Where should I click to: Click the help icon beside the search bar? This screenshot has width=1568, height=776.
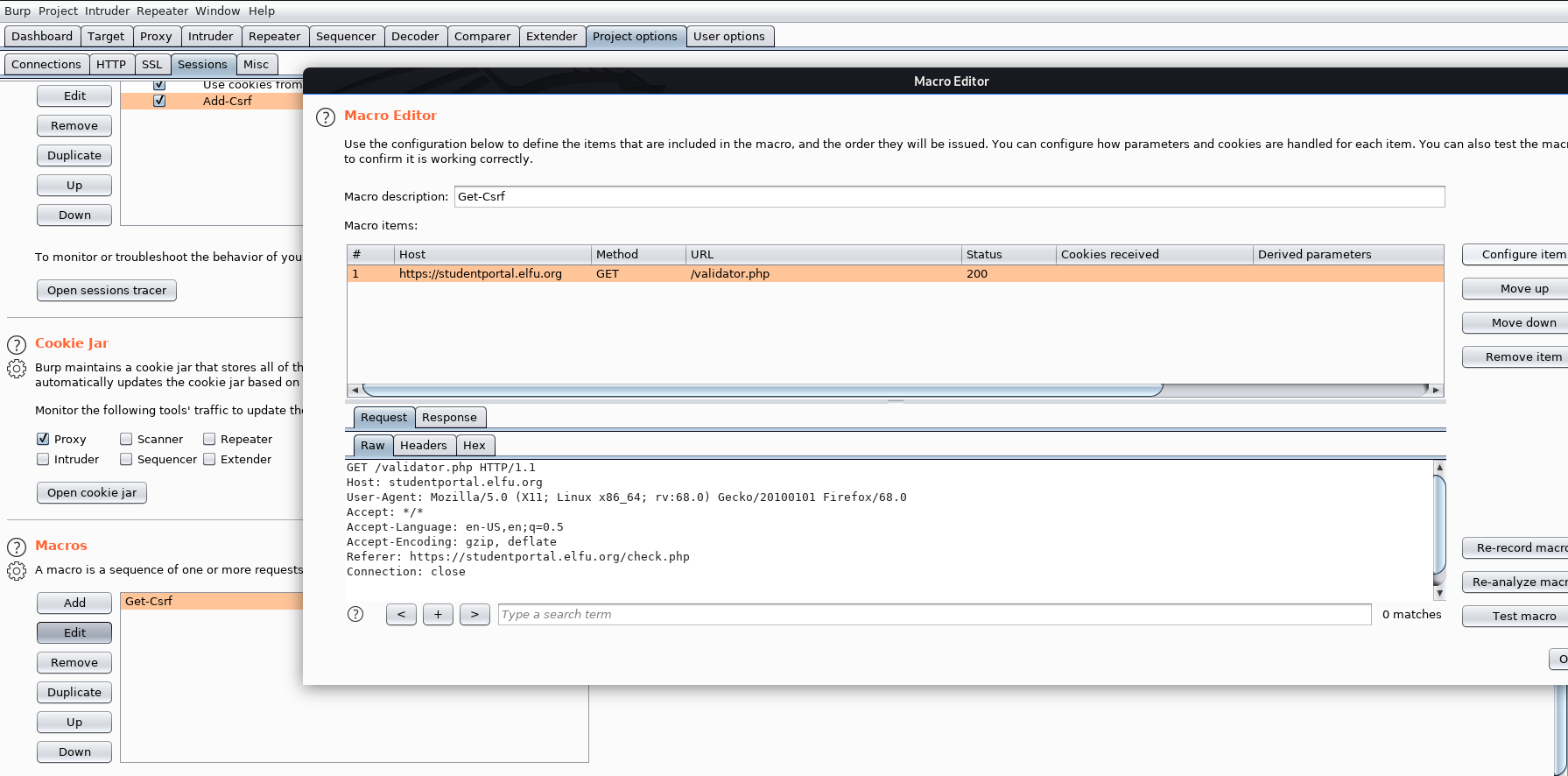tap(355, 614)
